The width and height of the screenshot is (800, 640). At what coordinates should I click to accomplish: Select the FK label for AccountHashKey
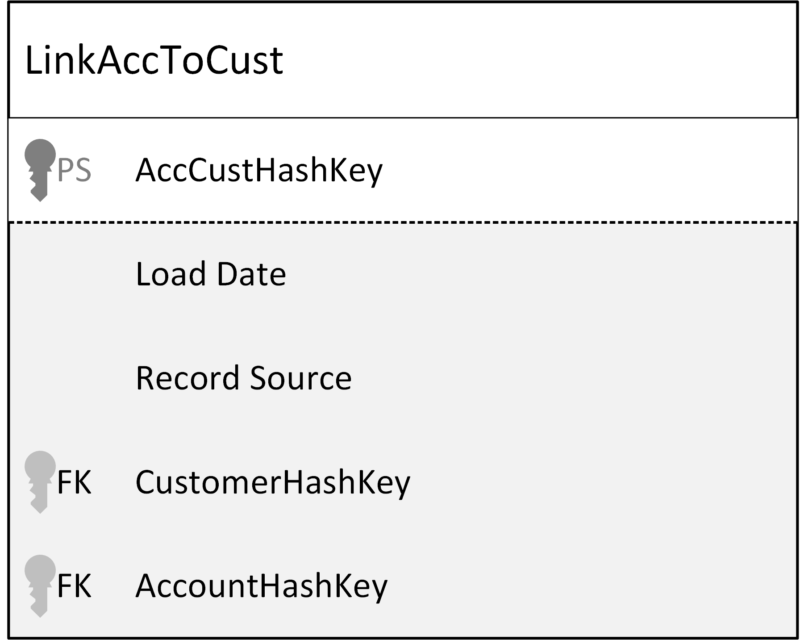click(x=74, y=586)
